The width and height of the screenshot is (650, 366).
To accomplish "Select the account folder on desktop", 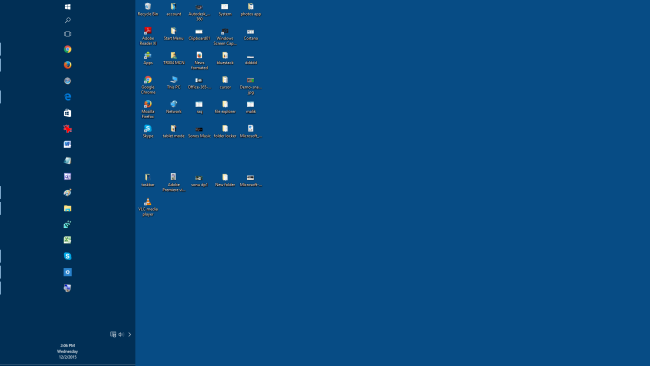I will [x=174, y=10].
